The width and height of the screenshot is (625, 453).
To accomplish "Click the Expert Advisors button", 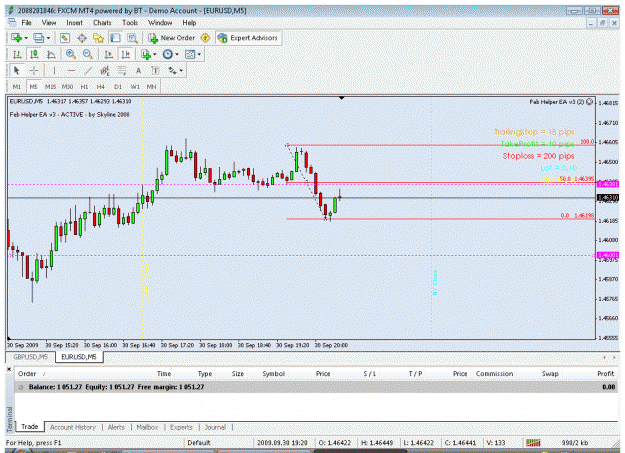I will [x=248, y=38].
